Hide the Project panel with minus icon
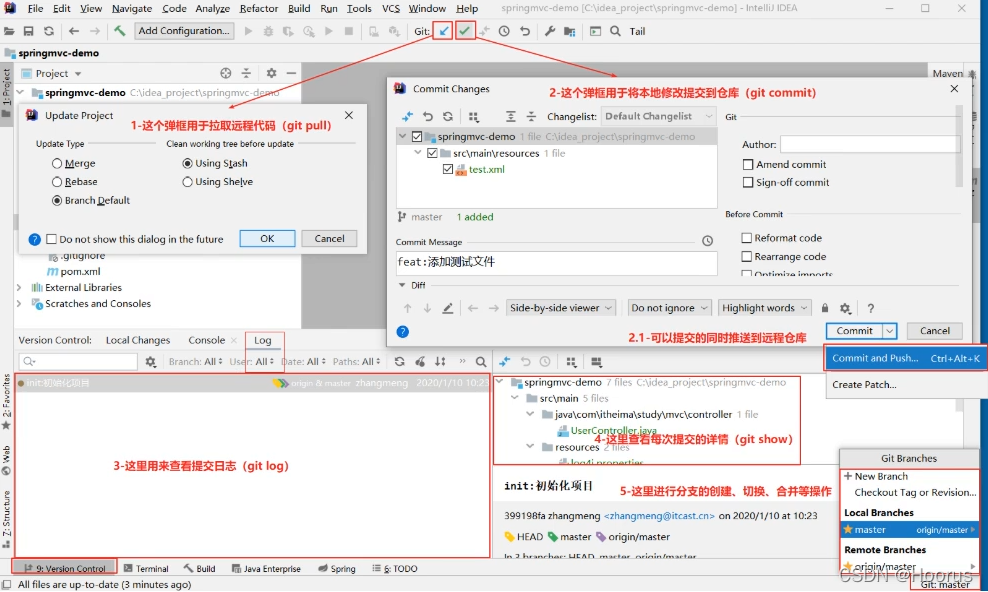This screenshot has height=592, width=988. [x=291, y=73]
